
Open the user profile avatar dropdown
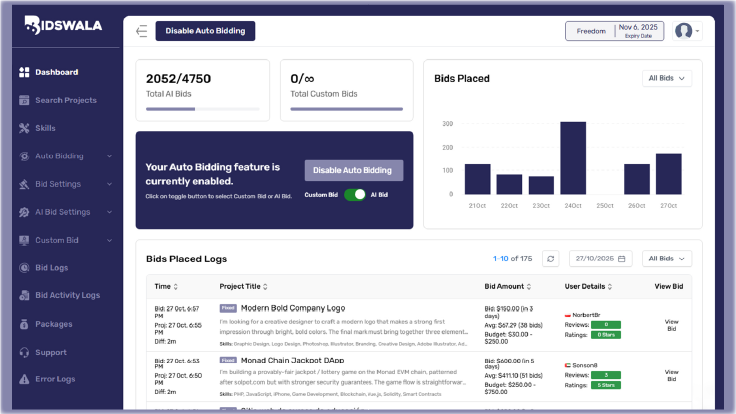686,31
